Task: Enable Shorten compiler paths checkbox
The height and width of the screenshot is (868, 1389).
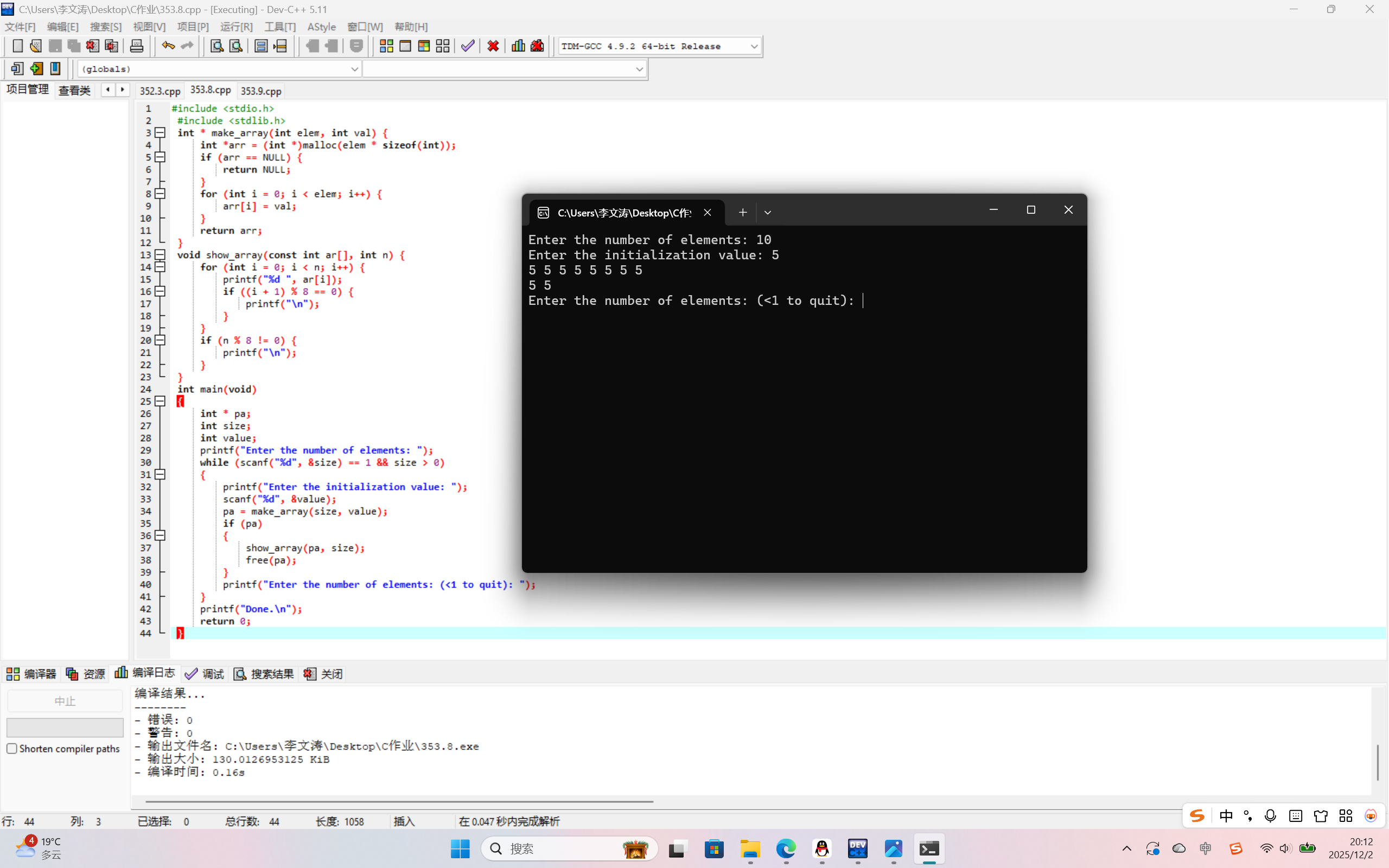Action: coord(12,749)
